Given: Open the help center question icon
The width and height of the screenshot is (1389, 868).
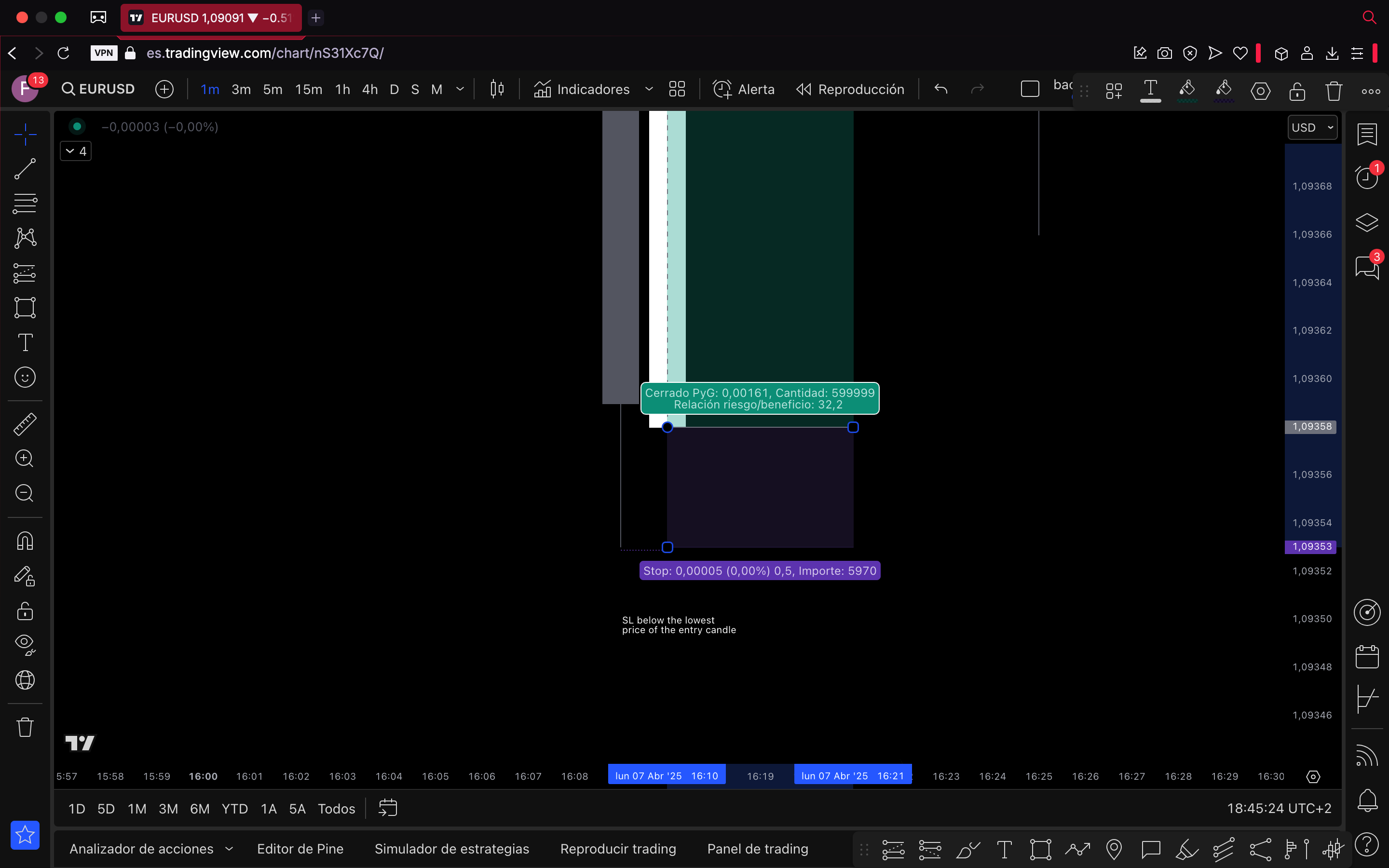Looking at the screenshot, I should coord(1367,844).
